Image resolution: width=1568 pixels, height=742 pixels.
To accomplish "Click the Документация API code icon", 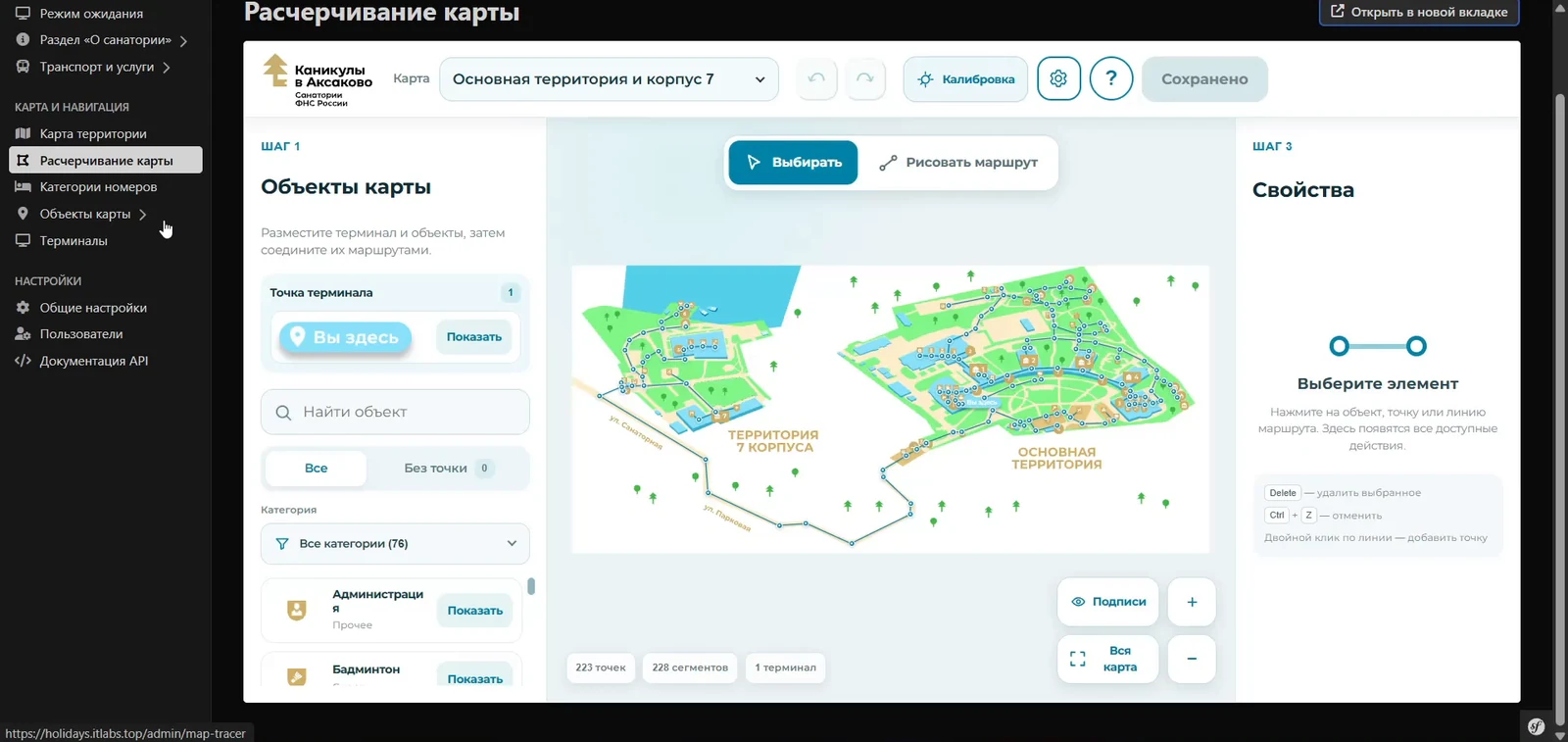I will coord(23,361).
